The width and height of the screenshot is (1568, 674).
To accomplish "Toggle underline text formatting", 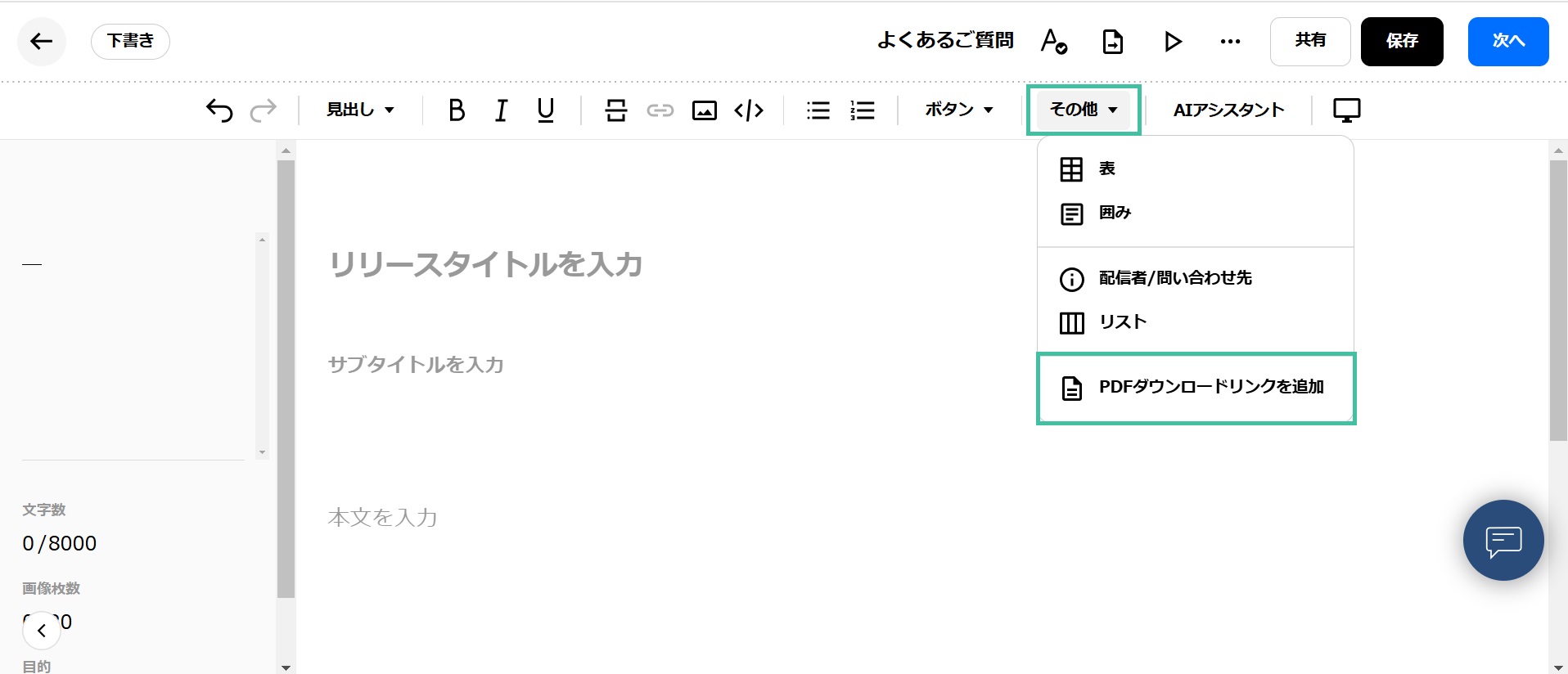I will click(x=546, y=110).
